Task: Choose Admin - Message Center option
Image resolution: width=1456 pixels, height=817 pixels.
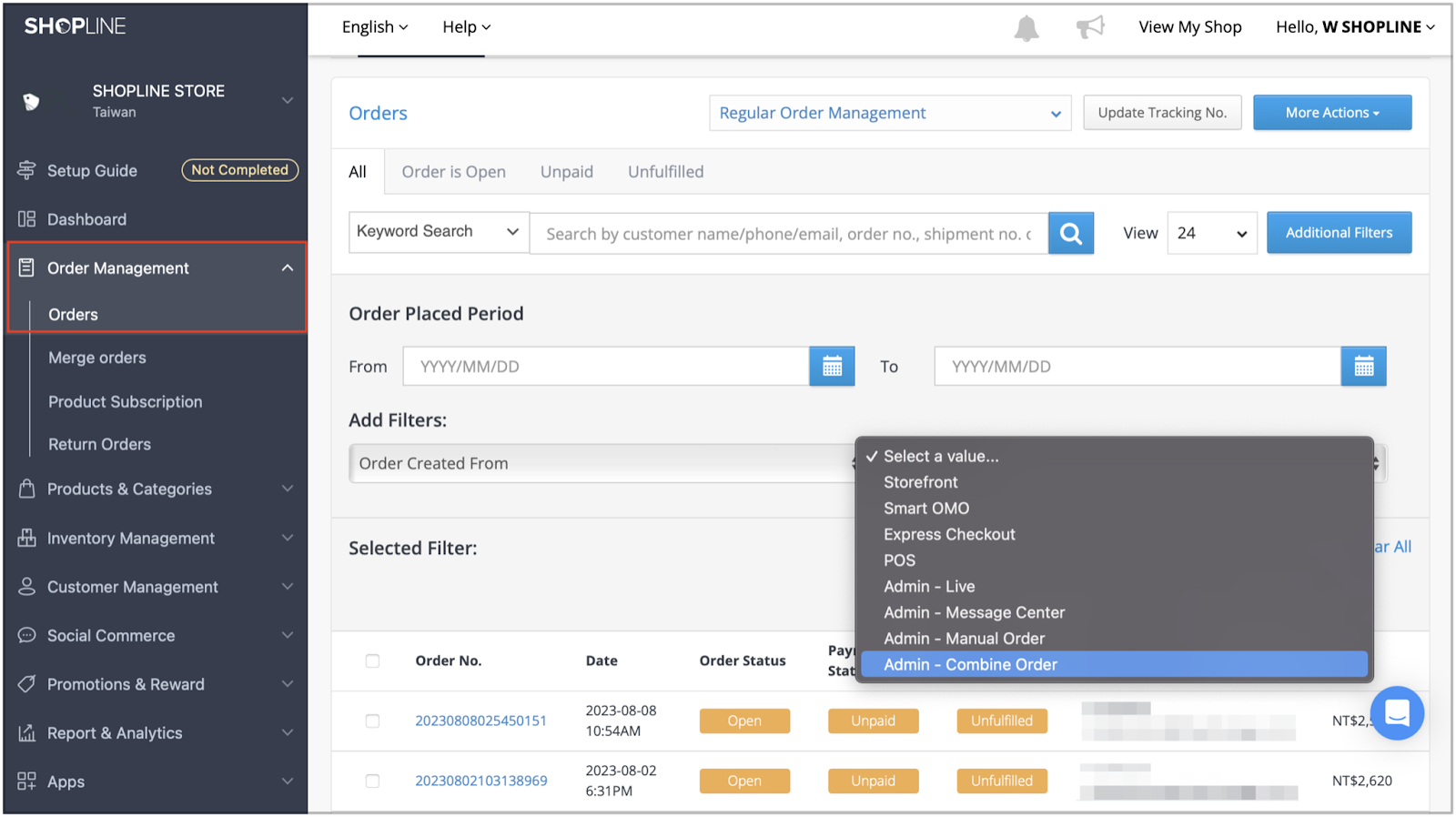Action: [1113, 613]
